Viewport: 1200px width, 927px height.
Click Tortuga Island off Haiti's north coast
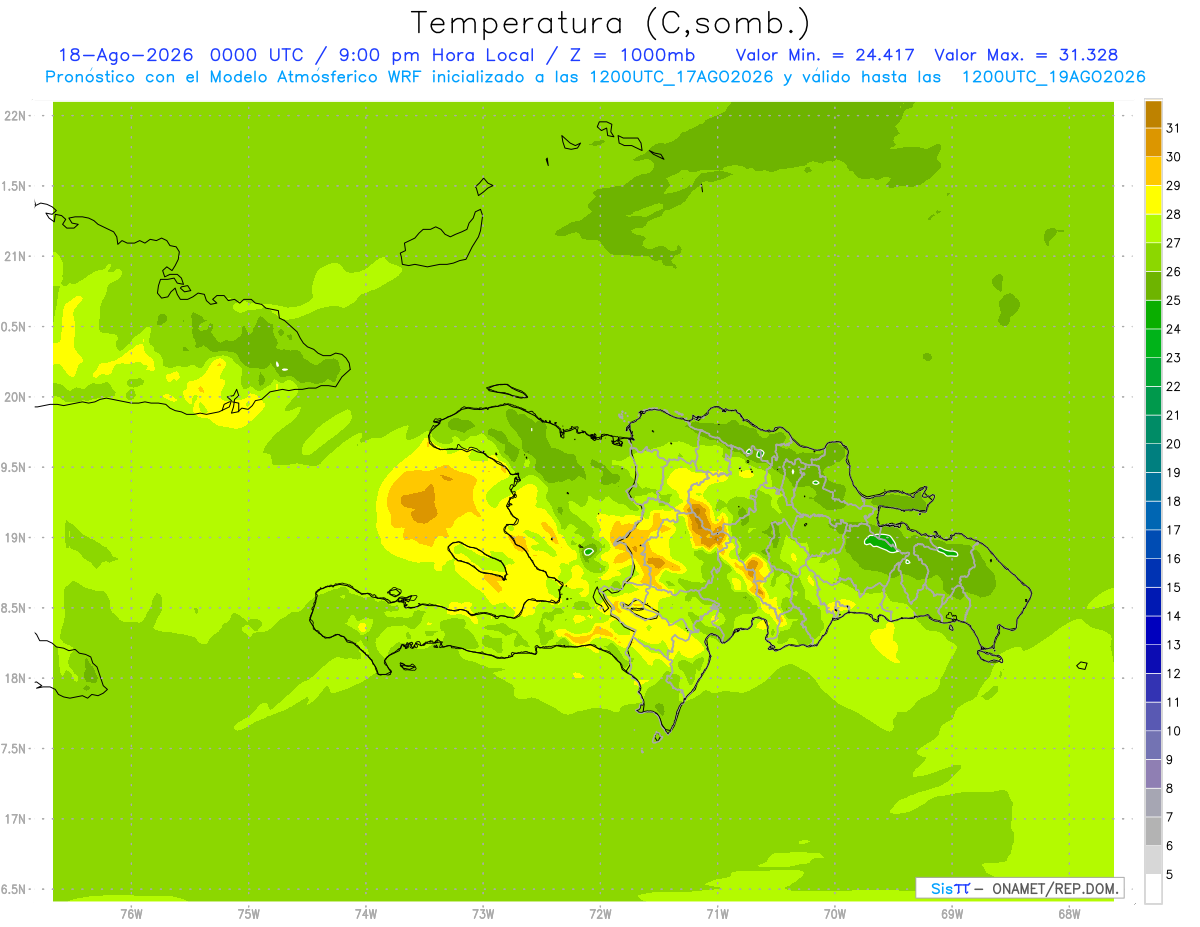coord(507,391)
